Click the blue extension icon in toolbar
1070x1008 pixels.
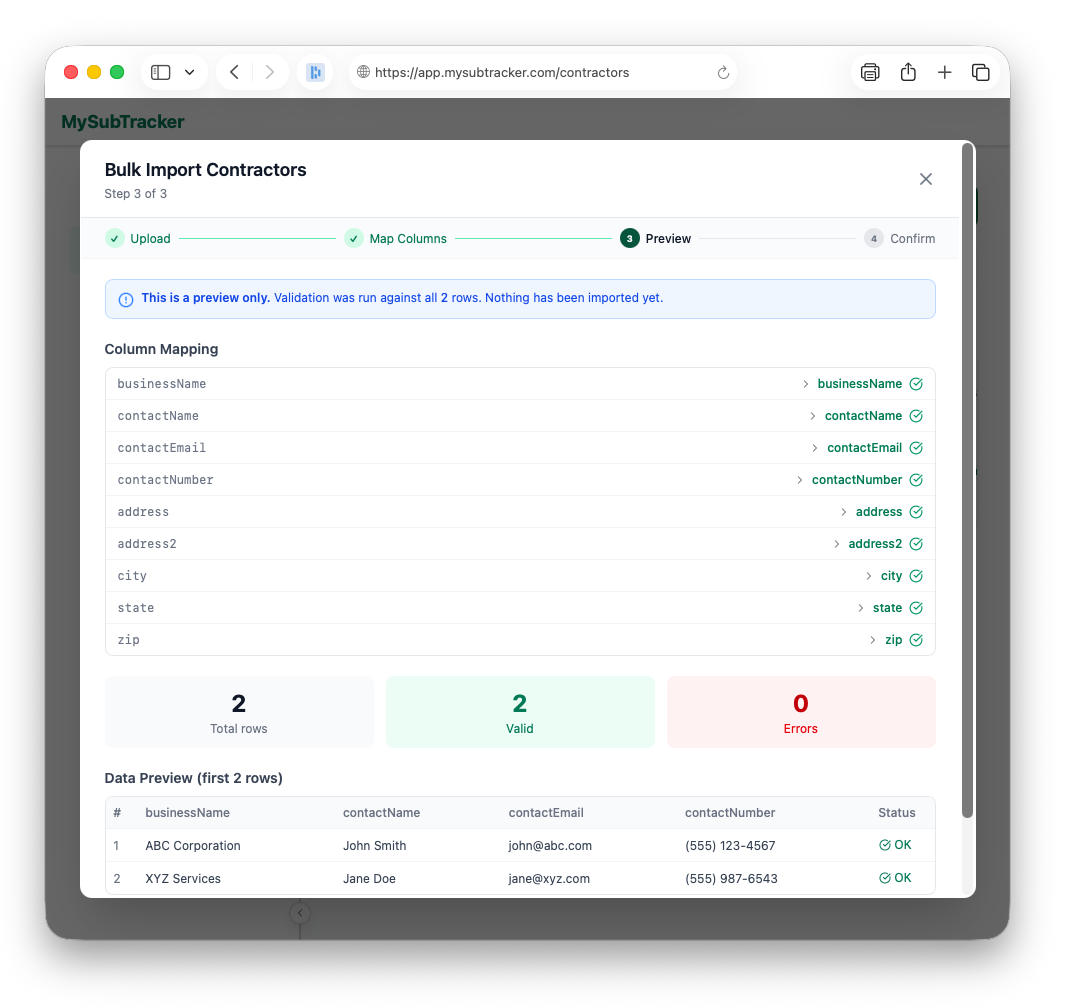click(315, 72)
